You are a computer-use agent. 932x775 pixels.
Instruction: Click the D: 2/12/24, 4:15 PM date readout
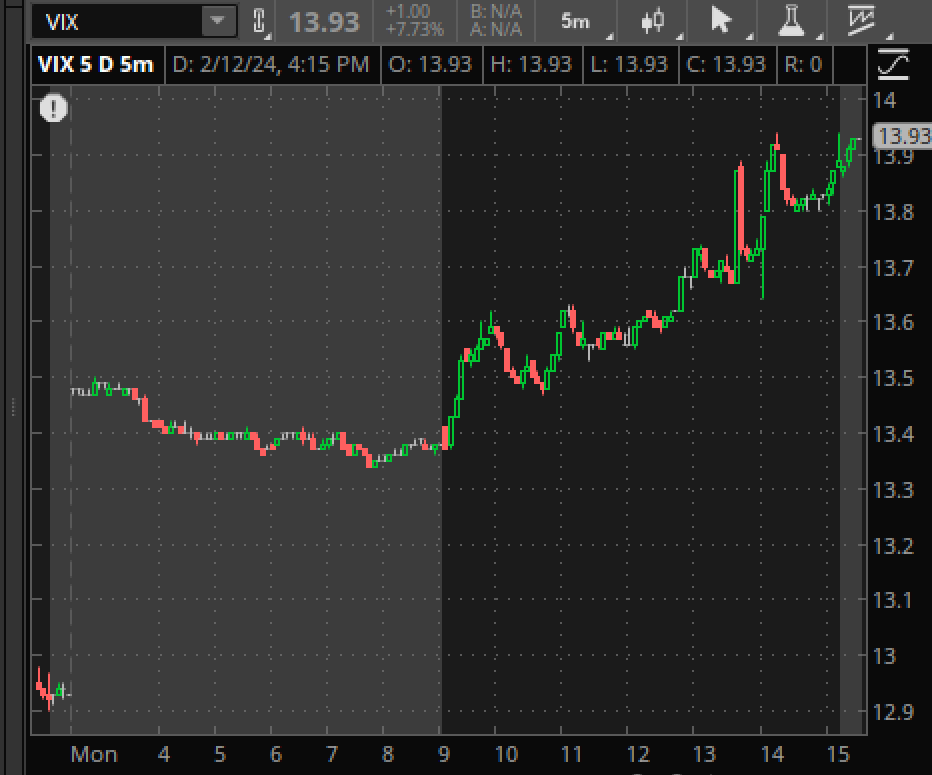pyautogui.click(x=271, y=64)
